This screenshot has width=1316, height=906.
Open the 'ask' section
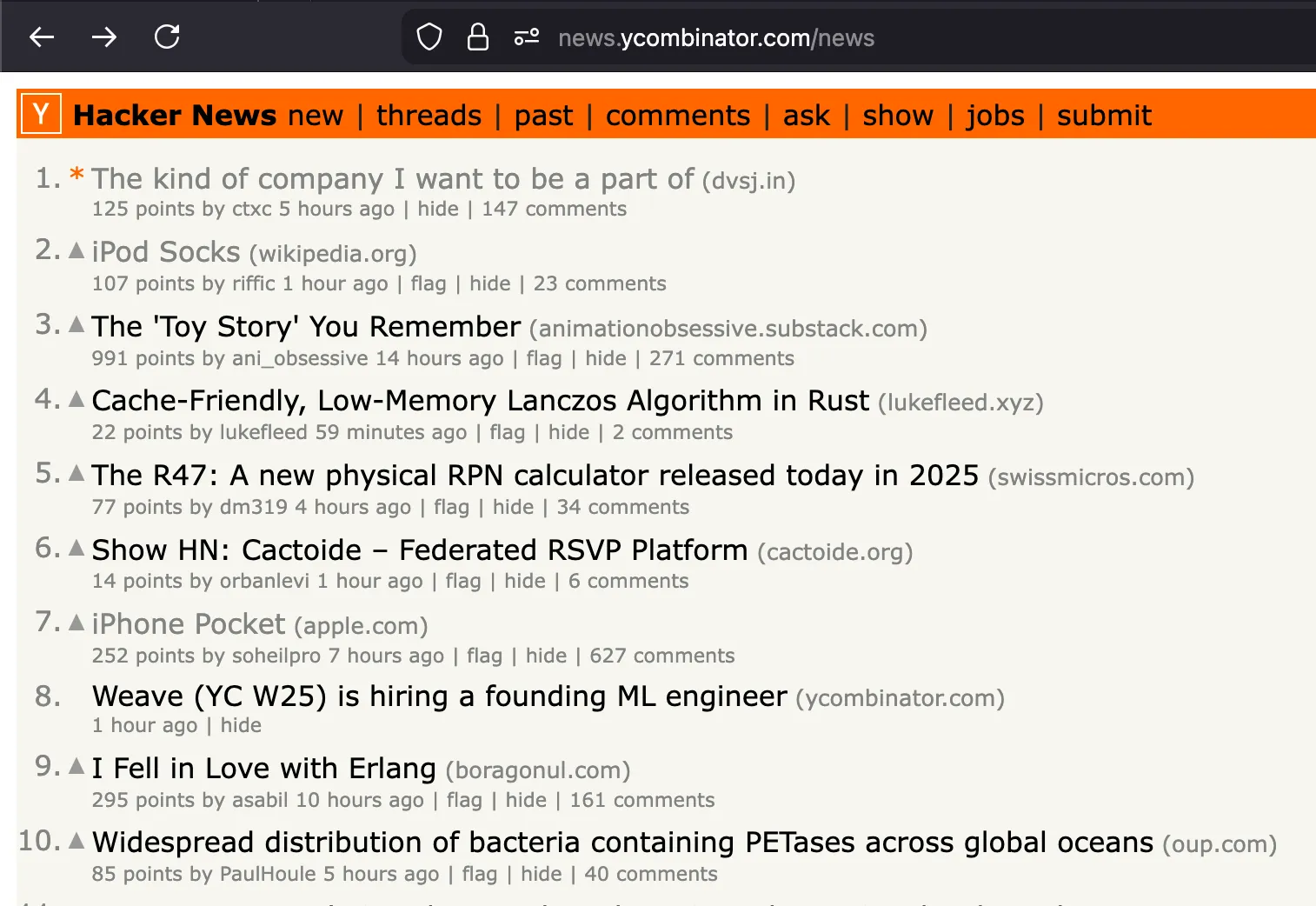pyautogui.click(x=807, y=115)
